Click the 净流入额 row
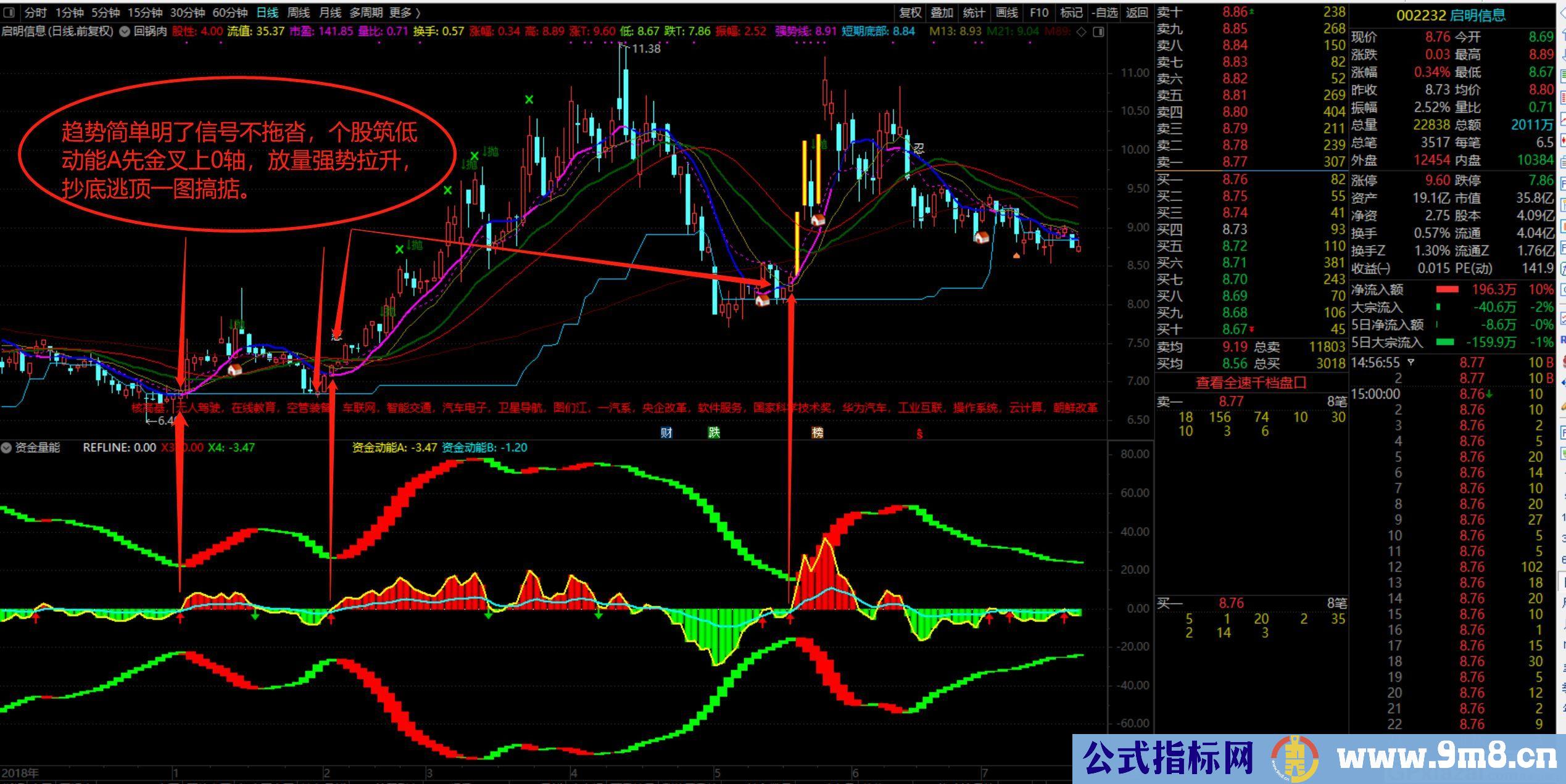The width and height of the screenshot is (1566, 784). (x=1453, y=289)
